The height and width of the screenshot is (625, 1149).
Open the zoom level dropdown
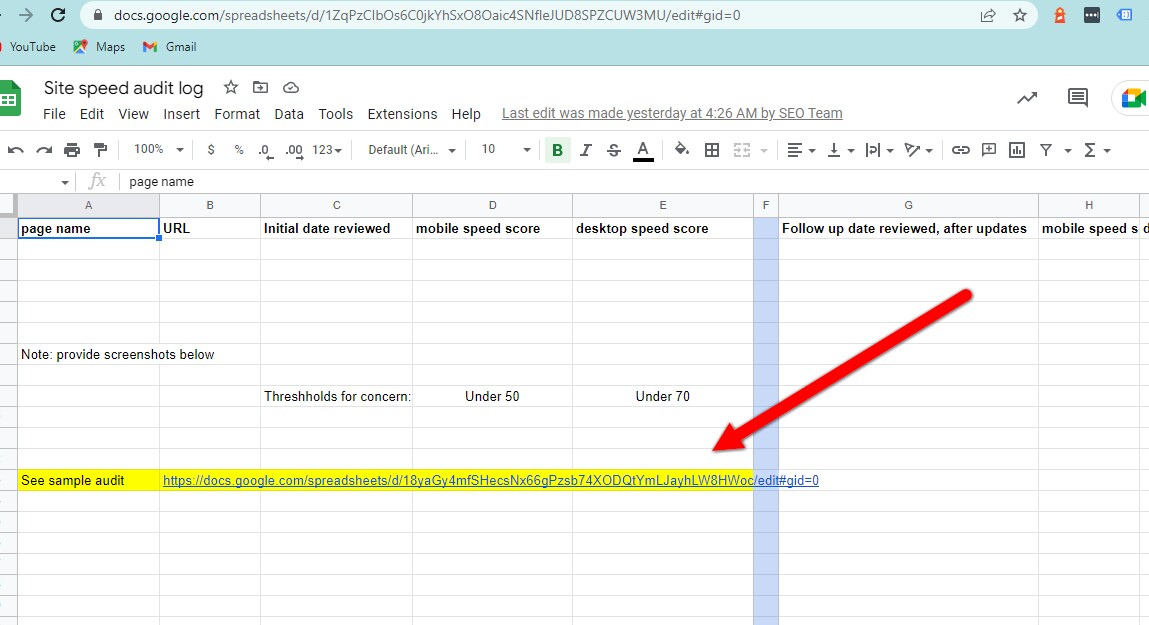point(156,149)
